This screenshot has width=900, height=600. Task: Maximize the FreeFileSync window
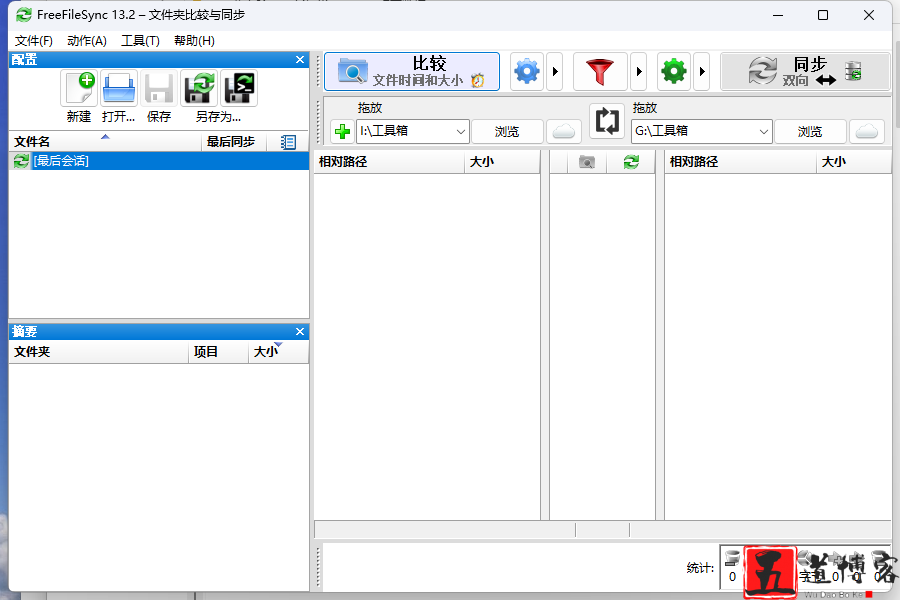pyautogui.click(x=823, y=15)
